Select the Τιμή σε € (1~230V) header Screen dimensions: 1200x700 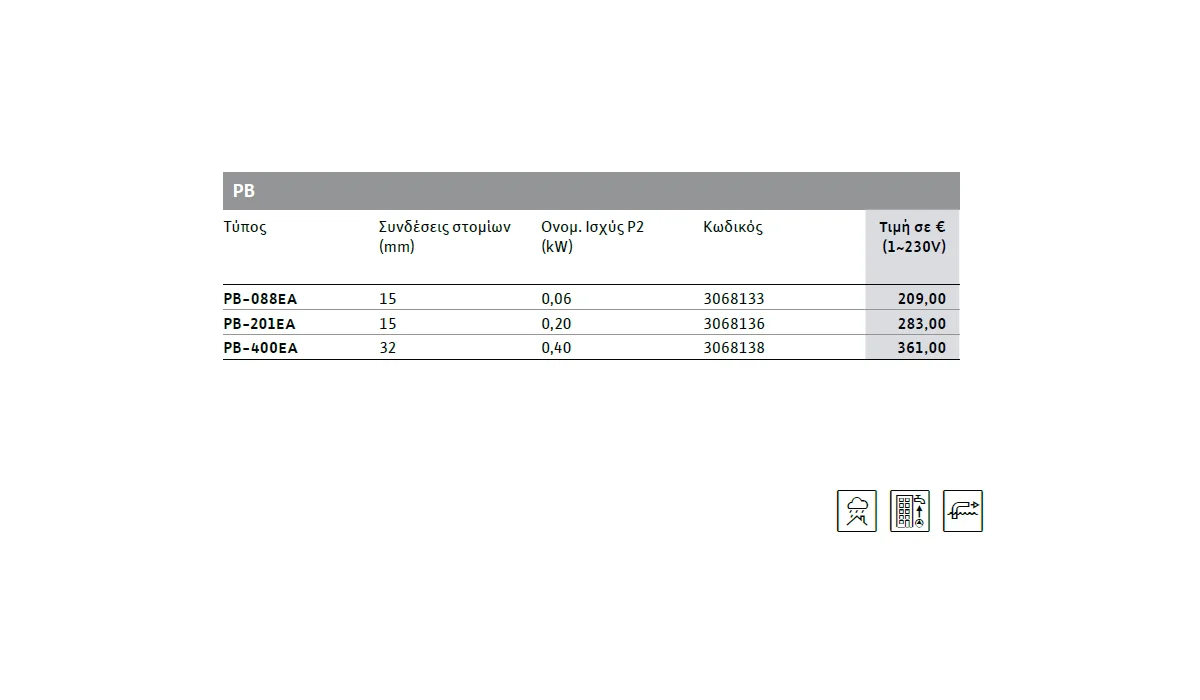pyautogui.click(x=913, y=237)
